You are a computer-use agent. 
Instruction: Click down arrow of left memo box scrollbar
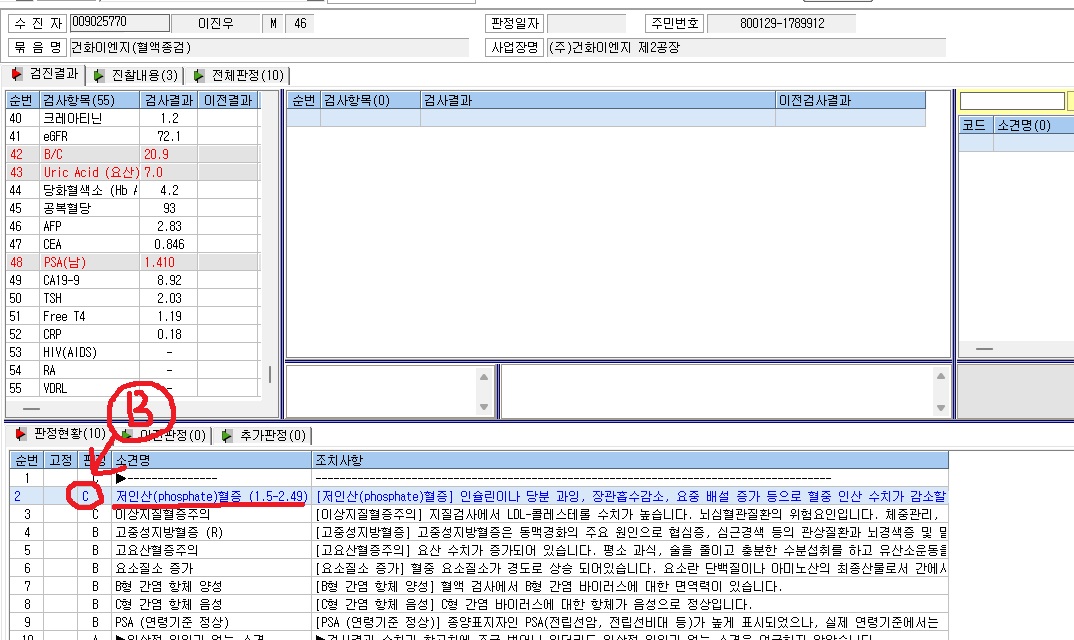(x=484, y=407)
